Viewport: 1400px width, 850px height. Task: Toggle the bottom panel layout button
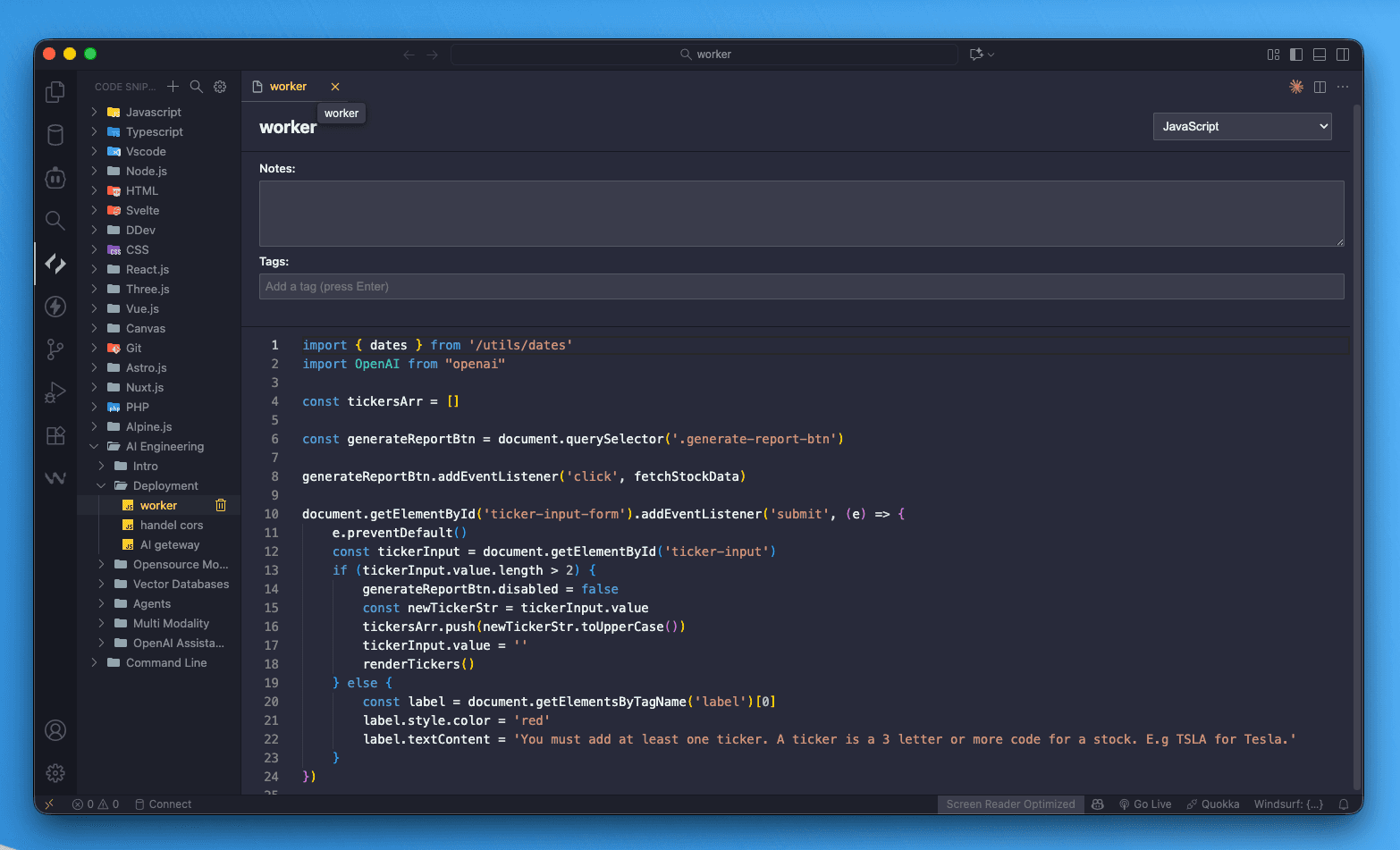(x=1320, y=55)
